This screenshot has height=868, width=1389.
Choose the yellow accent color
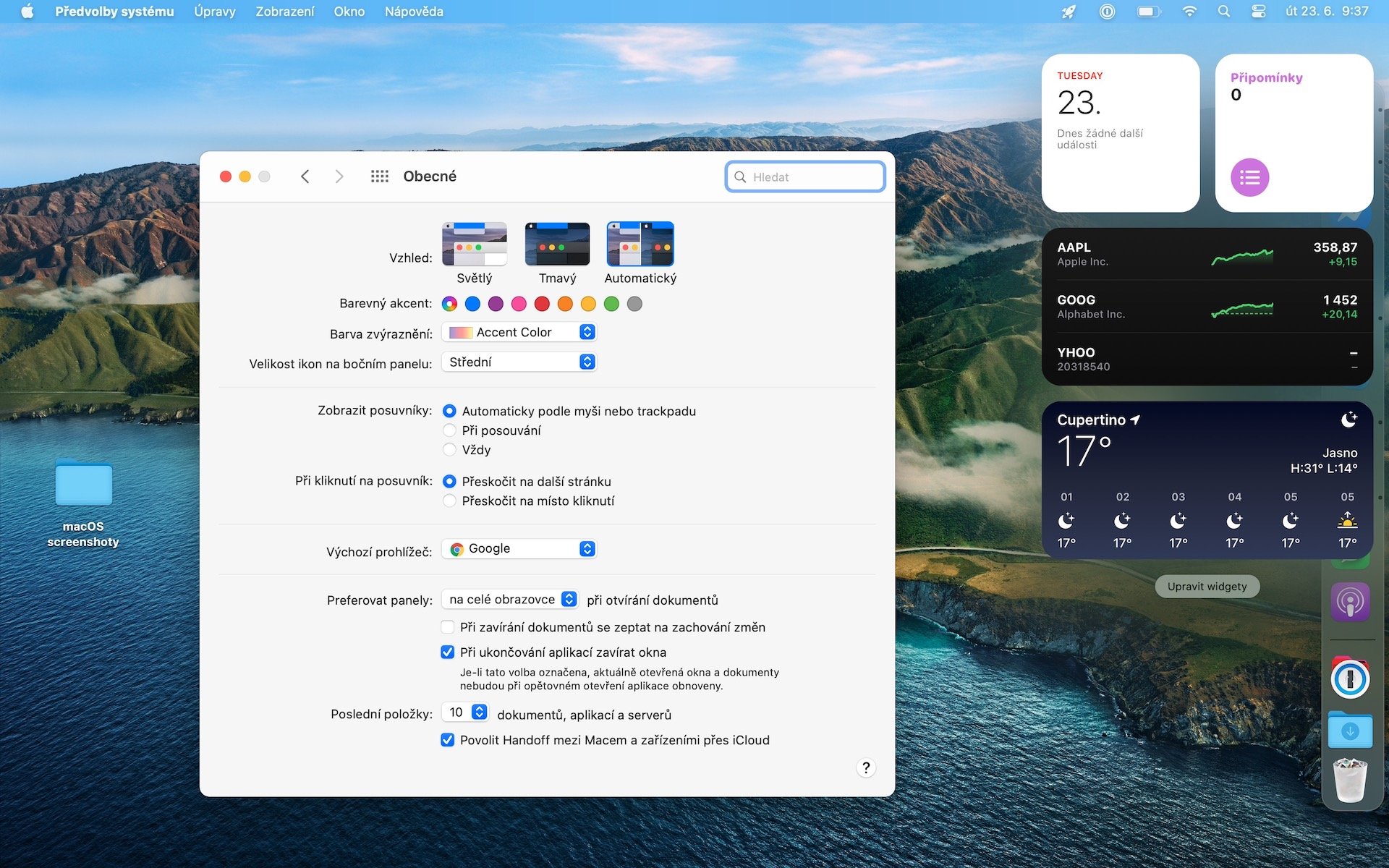(x=588, y=304)
